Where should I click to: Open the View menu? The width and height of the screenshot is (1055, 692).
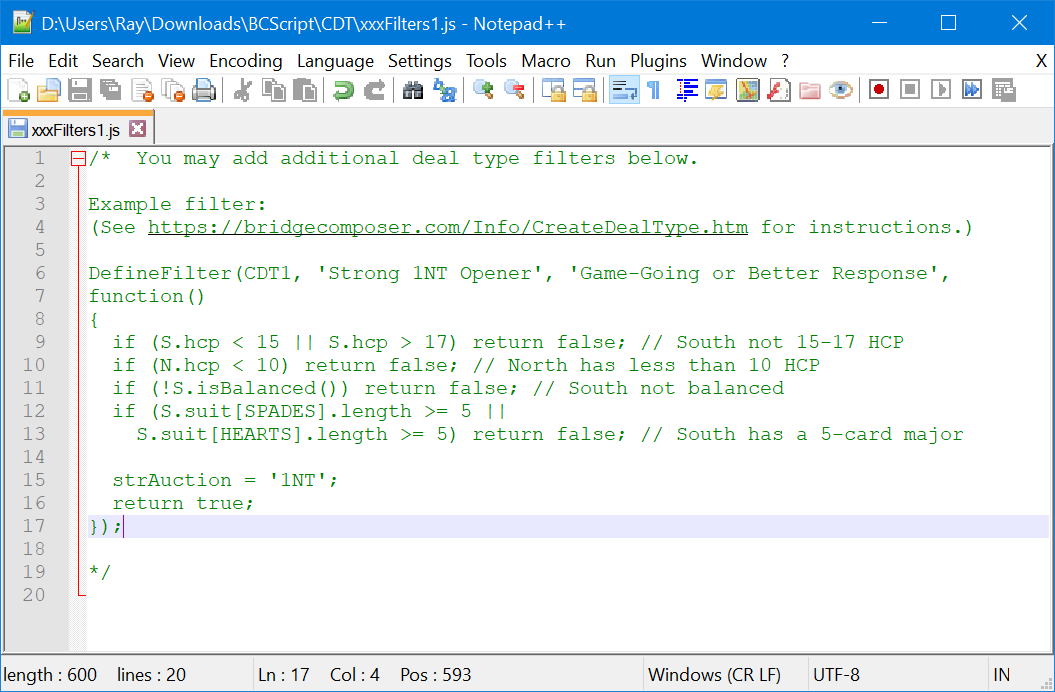click(x=176, y=61)
